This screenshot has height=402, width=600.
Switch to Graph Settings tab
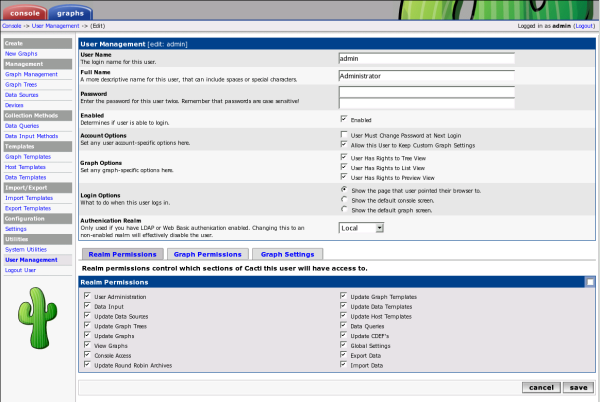pos(287,254)
